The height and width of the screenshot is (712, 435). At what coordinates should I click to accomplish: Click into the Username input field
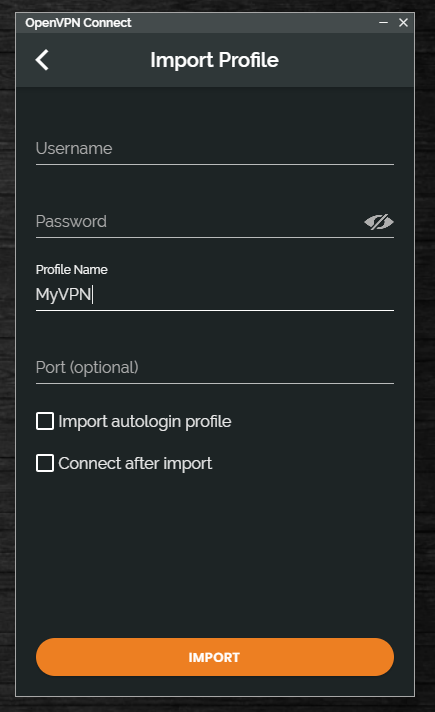click(x=215, y=149)
